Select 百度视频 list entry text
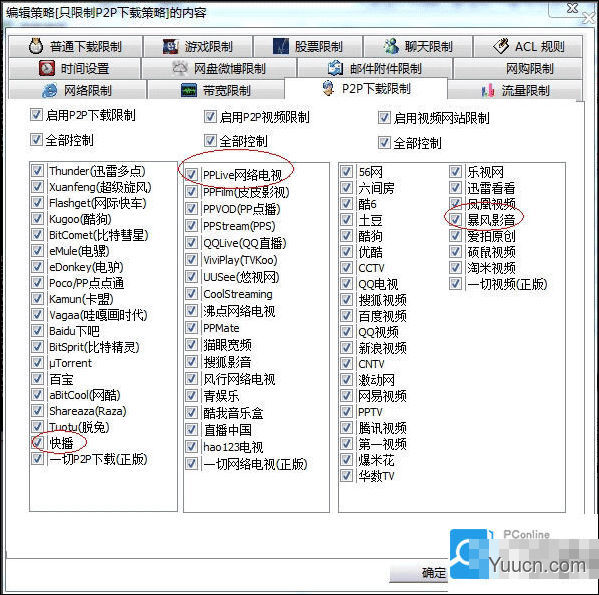Screen dimensions: 599x595 [x=382, y=316]
